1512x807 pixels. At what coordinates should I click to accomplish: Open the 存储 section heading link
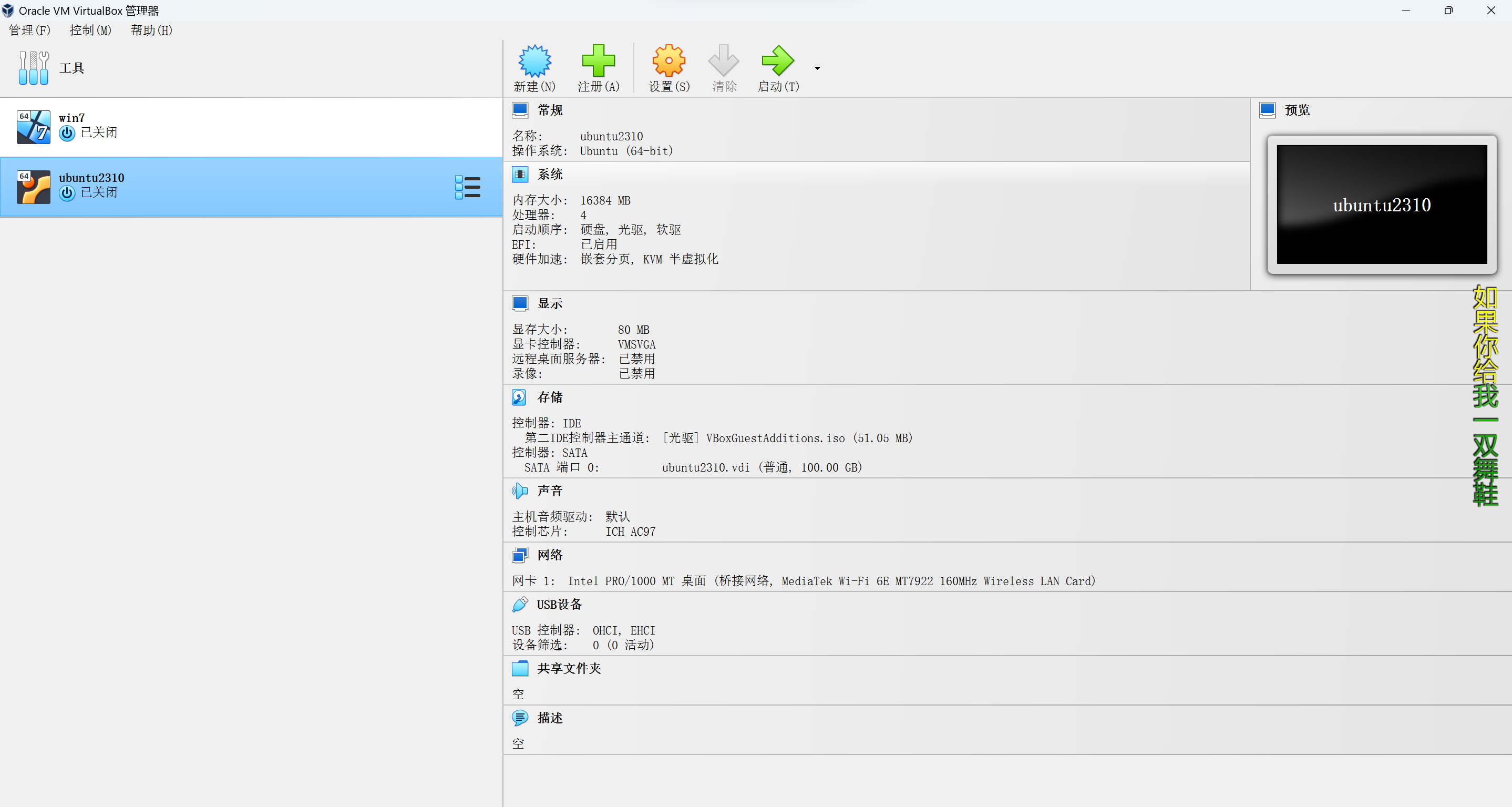pyautogui.click(x=550, y=397)
